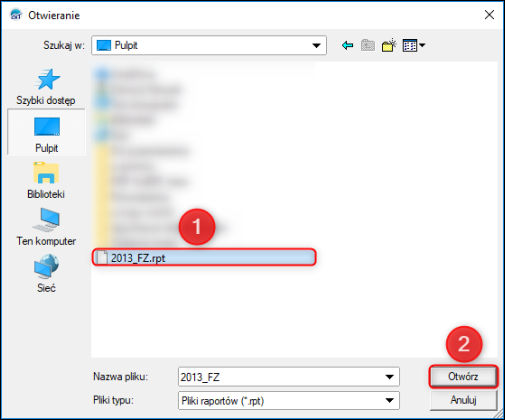The width and height of the screenshot is (505, 420).
Task: Open view menu dropdown arrow in toolbar
Action: click(x=422, y=45)
